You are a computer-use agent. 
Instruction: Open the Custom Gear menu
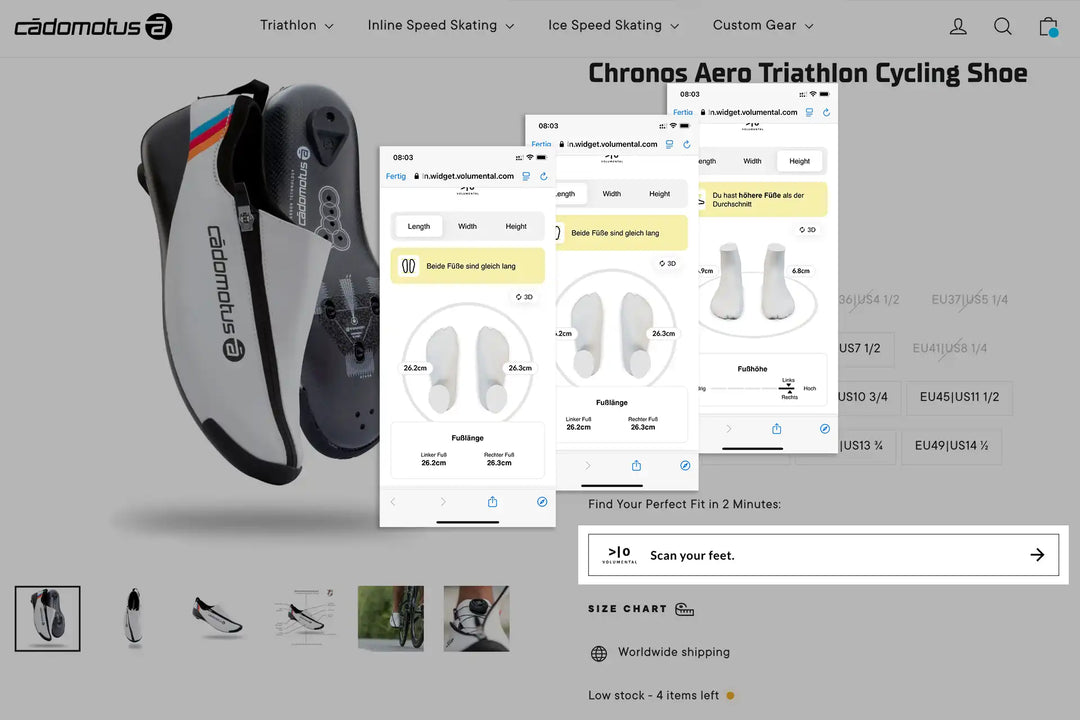click(x=762, y=25)
